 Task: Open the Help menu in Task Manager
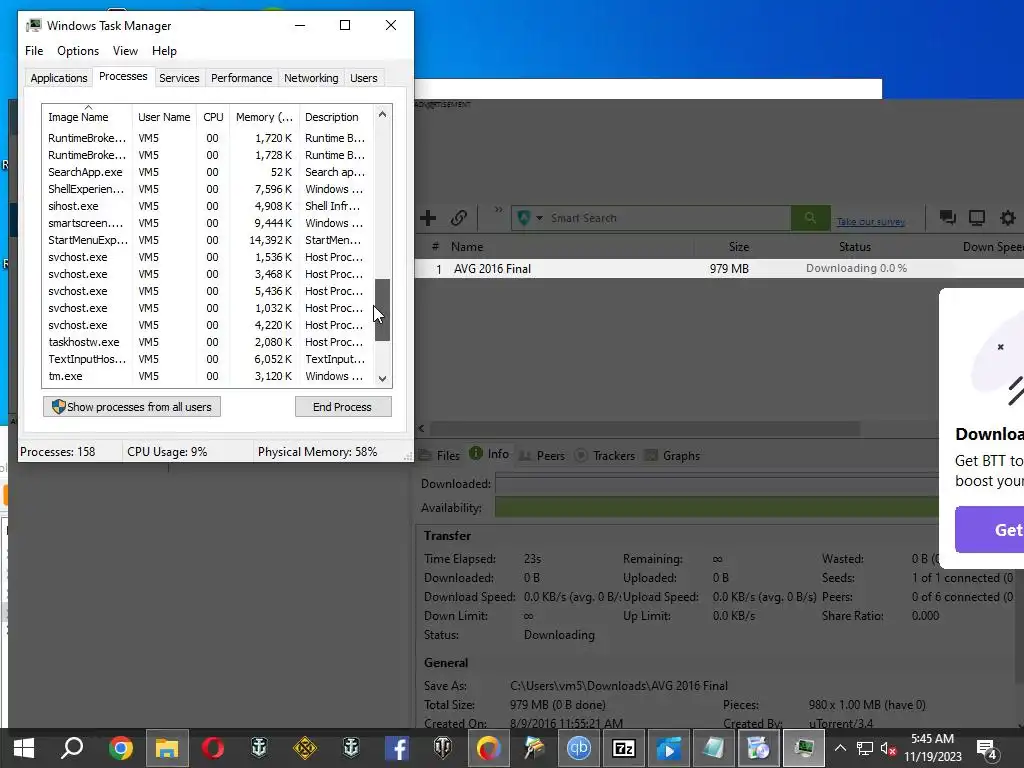click(x=164, y=51)
